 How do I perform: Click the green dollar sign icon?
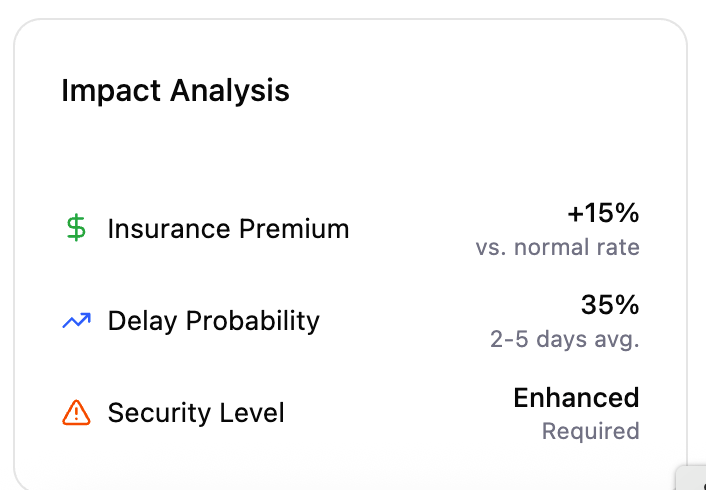(76, 229)
